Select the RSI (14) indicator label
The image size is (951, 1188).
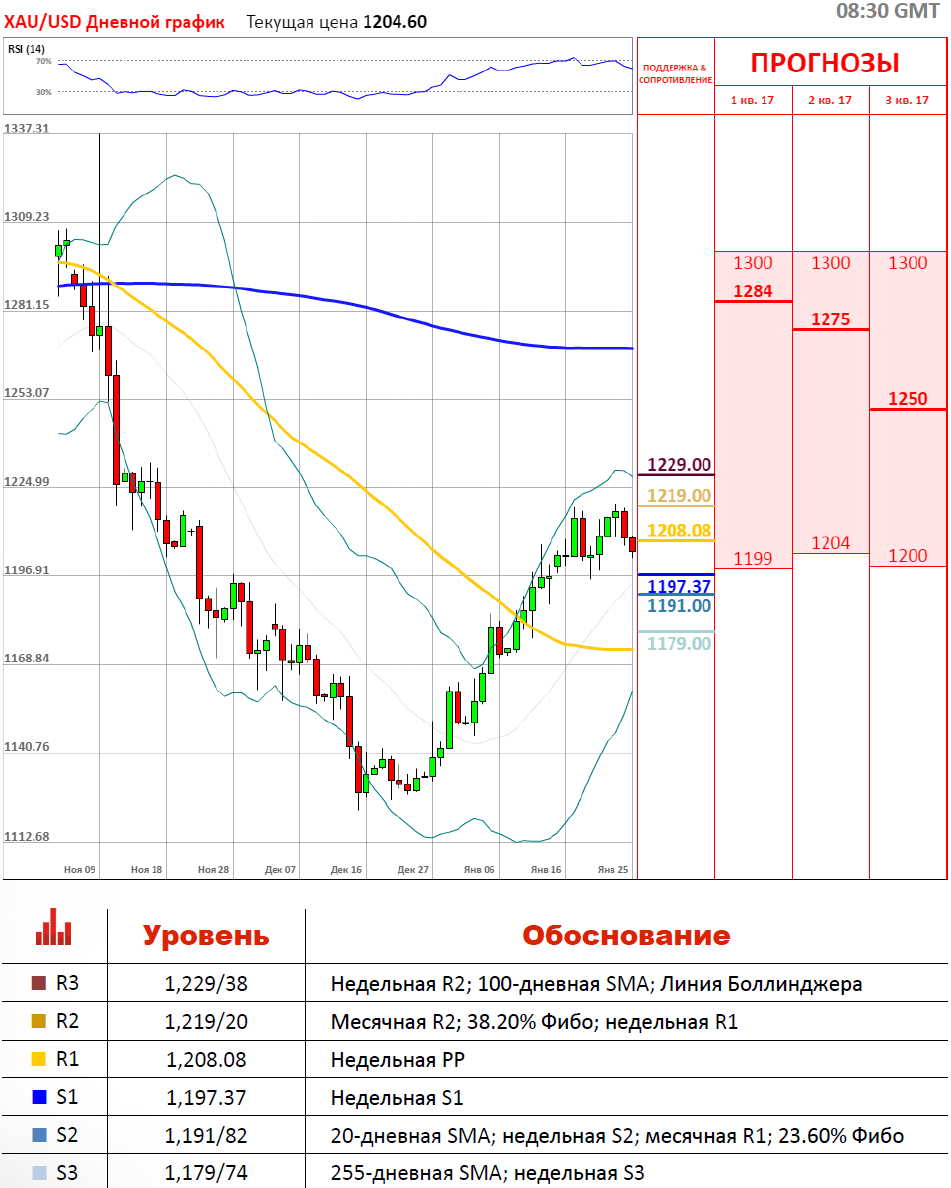tap(26, 49)
